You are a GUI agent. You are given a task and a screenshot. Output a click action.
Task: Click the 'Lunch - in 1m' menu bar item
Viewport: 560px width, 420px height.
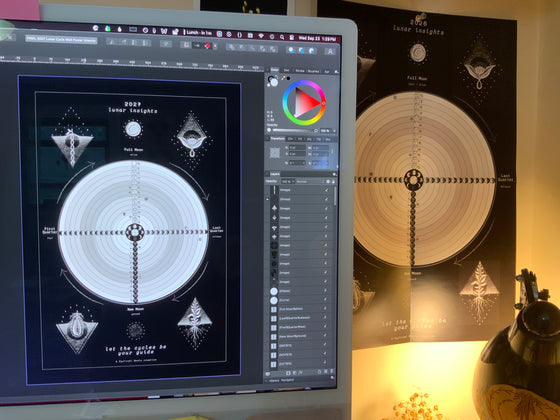pos(198,33)
